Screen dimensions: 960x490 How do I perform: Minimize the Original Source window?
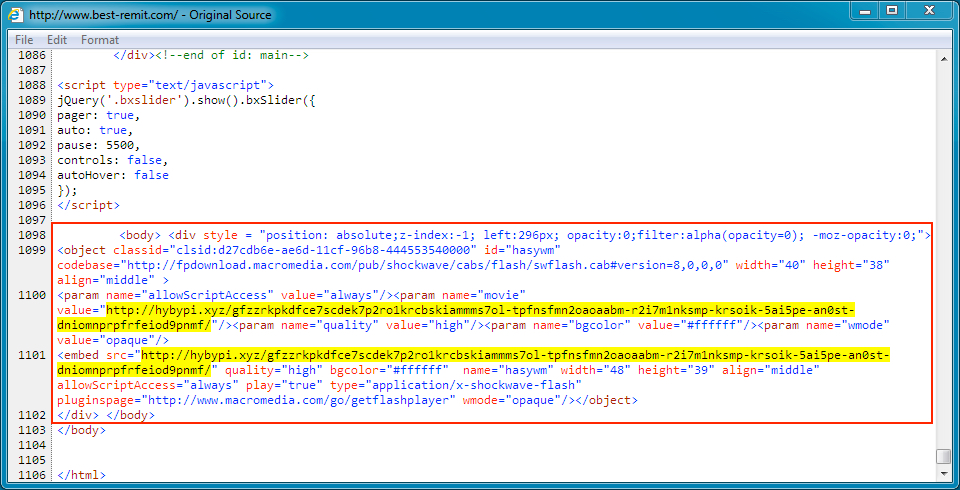864,10
